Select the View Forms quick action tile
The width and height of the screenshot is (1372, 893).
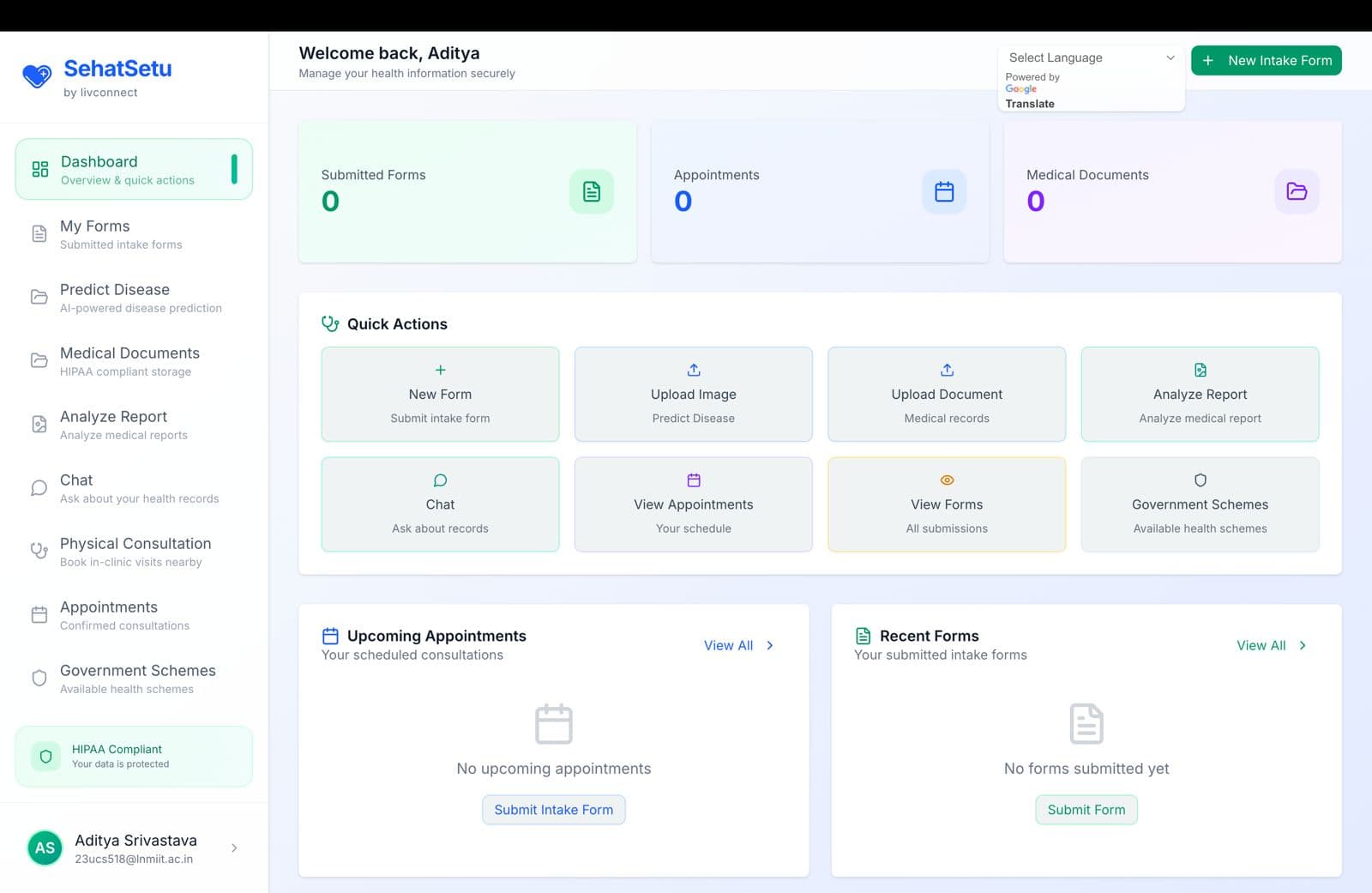click(x=947, y=504)
